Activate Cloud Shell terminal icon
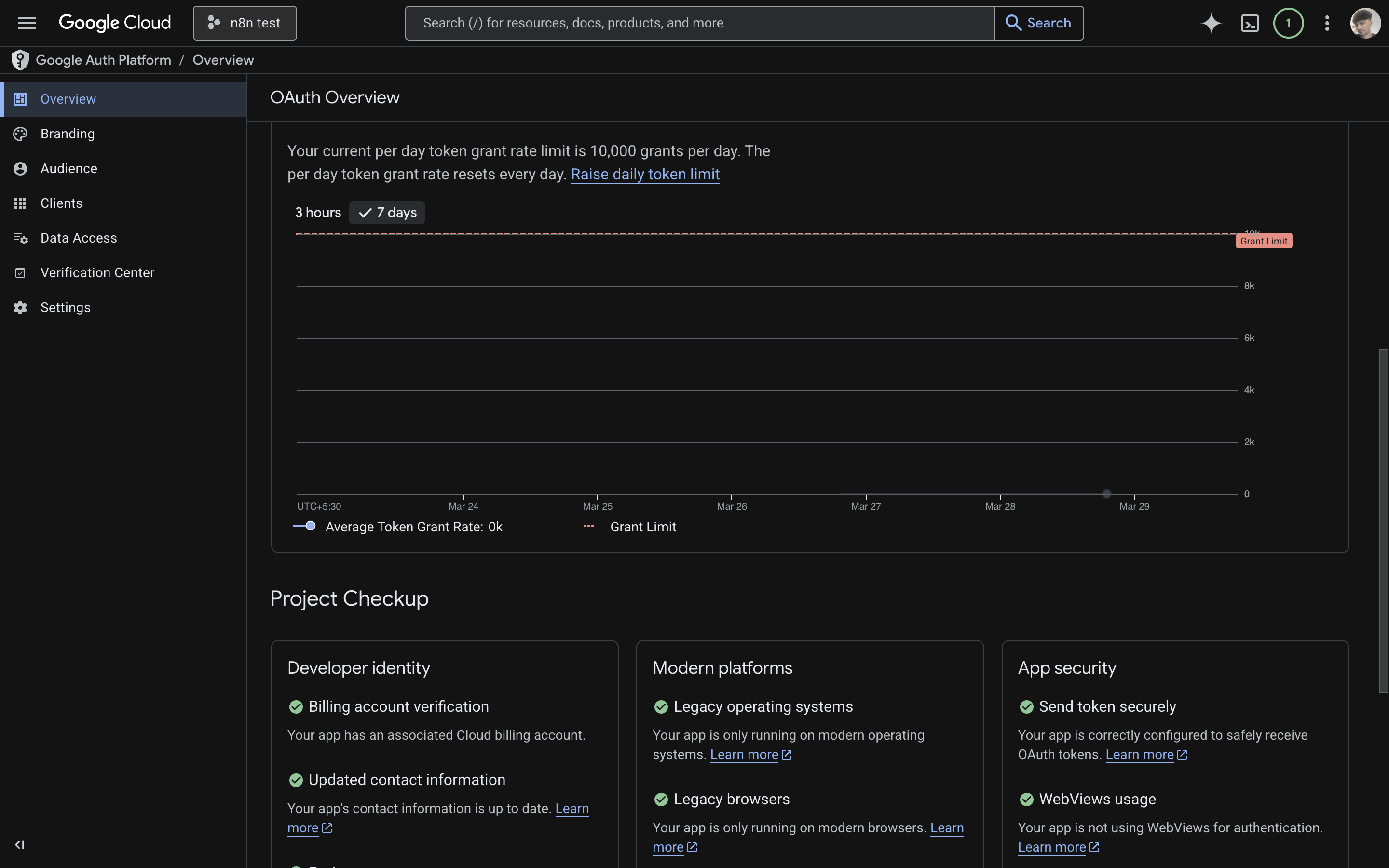 click(x=1250, y=23)
